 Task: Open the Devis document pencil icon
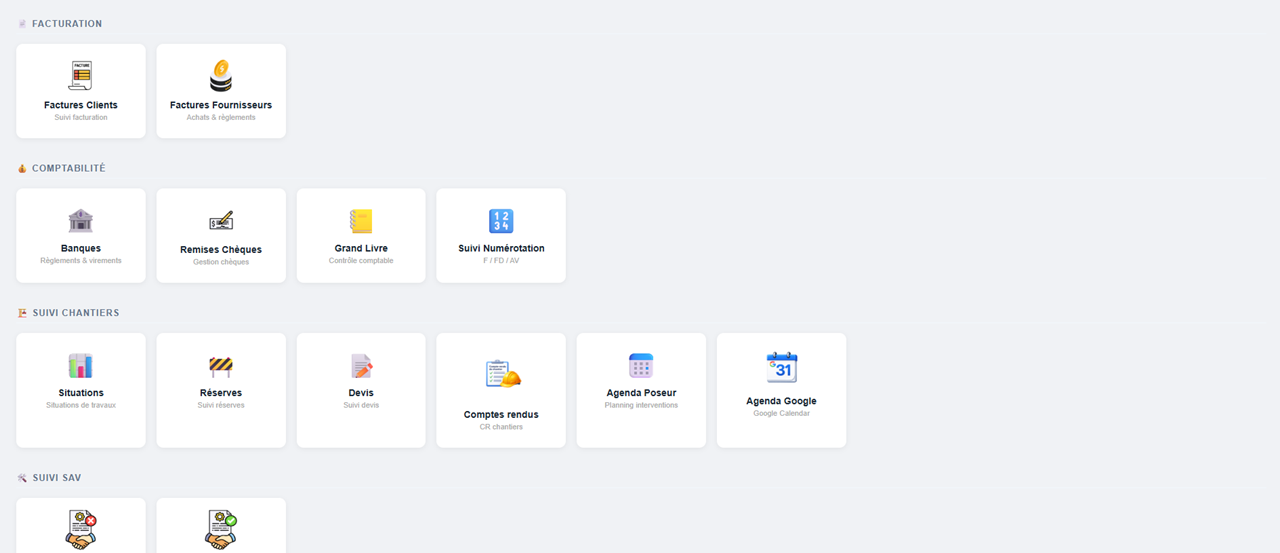click(361, 366)
